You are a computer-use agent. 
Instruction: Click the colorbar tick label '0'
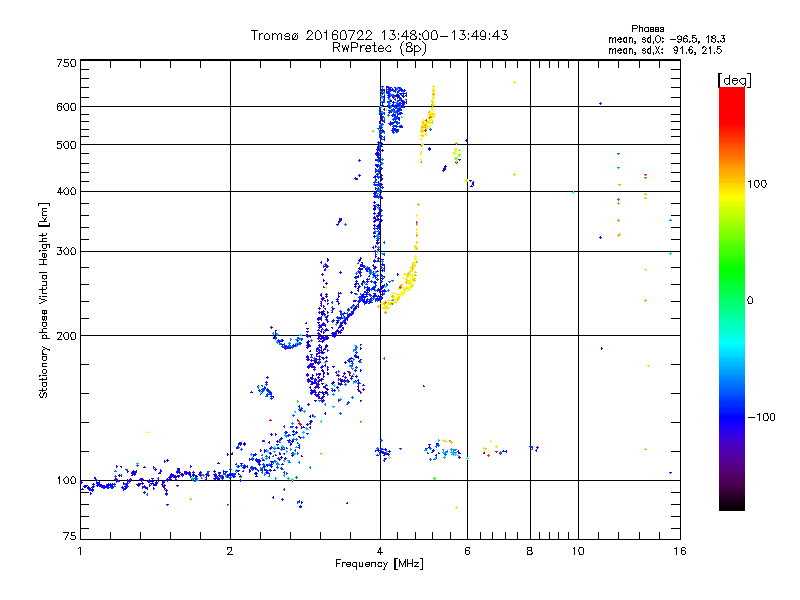(750, 300)
